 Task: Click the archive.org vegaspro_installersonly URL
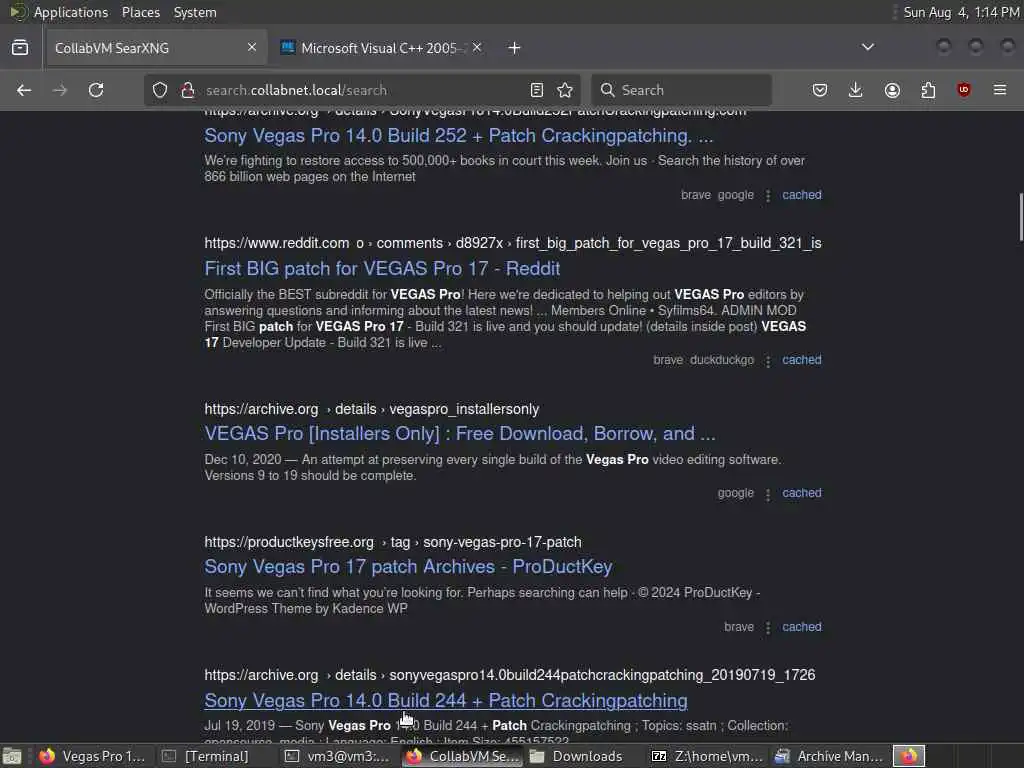point(372,409)
